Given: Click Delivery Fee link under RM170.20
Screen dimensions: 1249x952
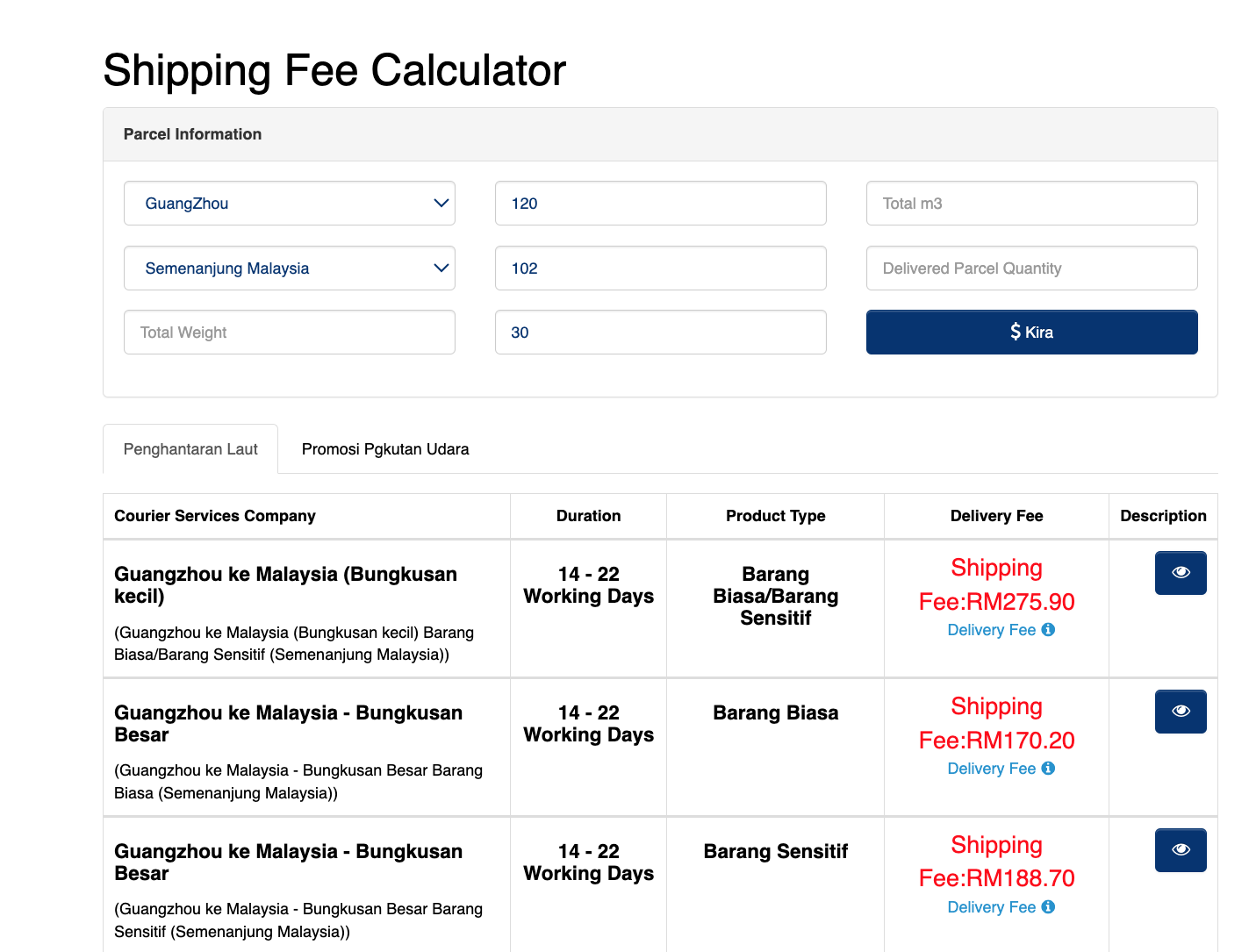Looking at the screenshot, I should (x=991, y=769).
